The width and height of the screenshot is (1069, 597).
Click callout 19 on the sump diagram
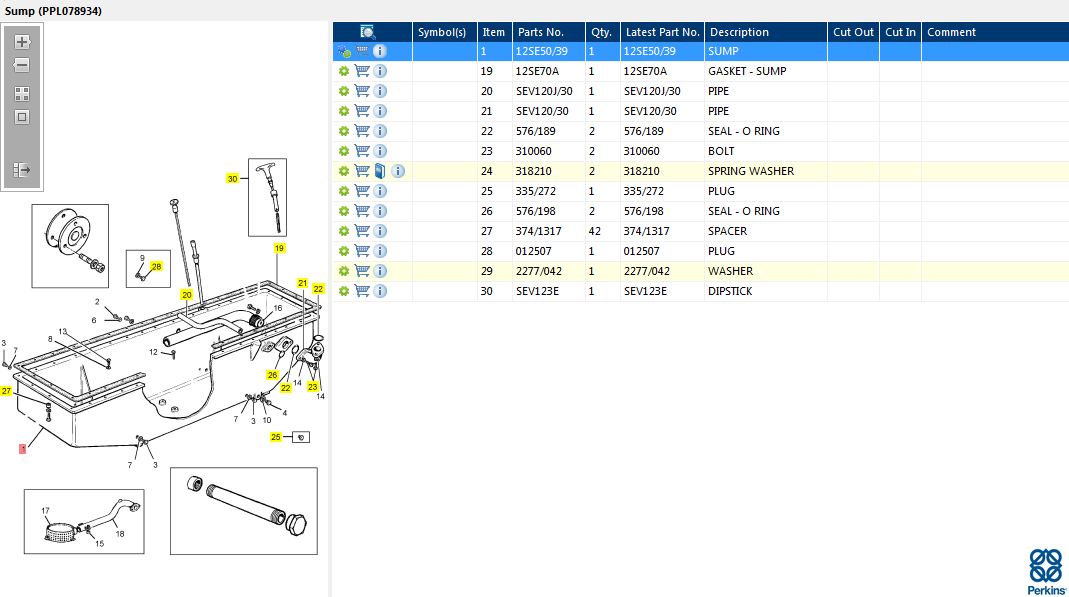coord(279,247)
